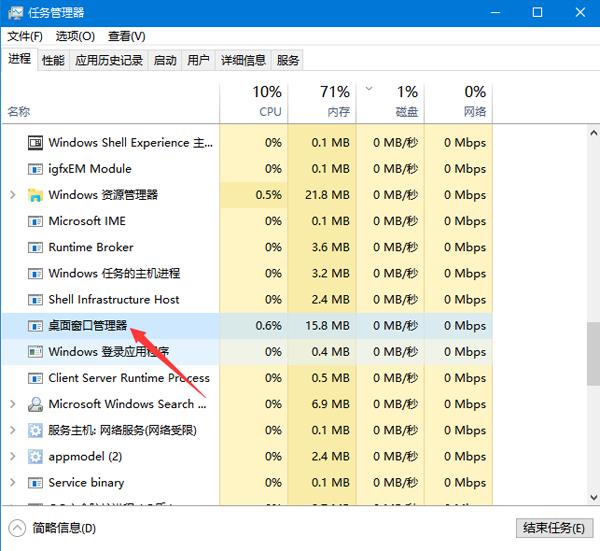The height and width of the screenshot is (551, 600).
Task: Select the Windows Shell Experience 主... row name
Action: click(x=130, y=143)
